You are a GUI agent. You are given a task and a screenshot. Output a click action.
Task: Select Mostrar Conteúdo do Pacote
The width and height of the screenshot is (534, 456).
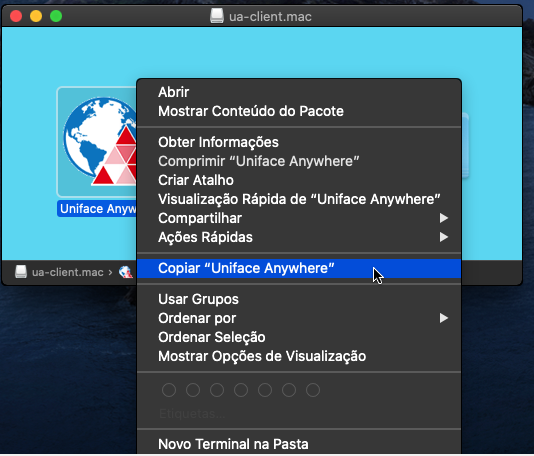coord(299,111)
